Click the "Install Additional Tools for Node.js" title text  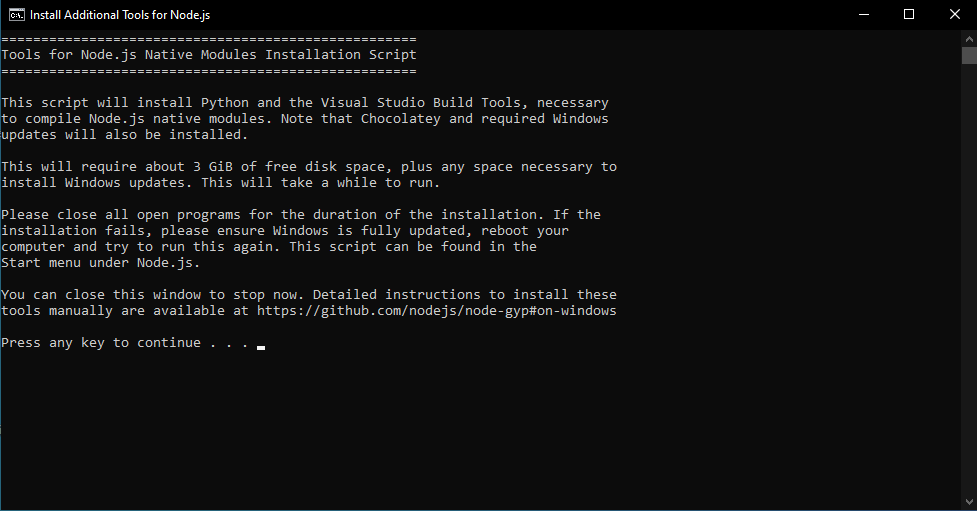click(120, 15)
